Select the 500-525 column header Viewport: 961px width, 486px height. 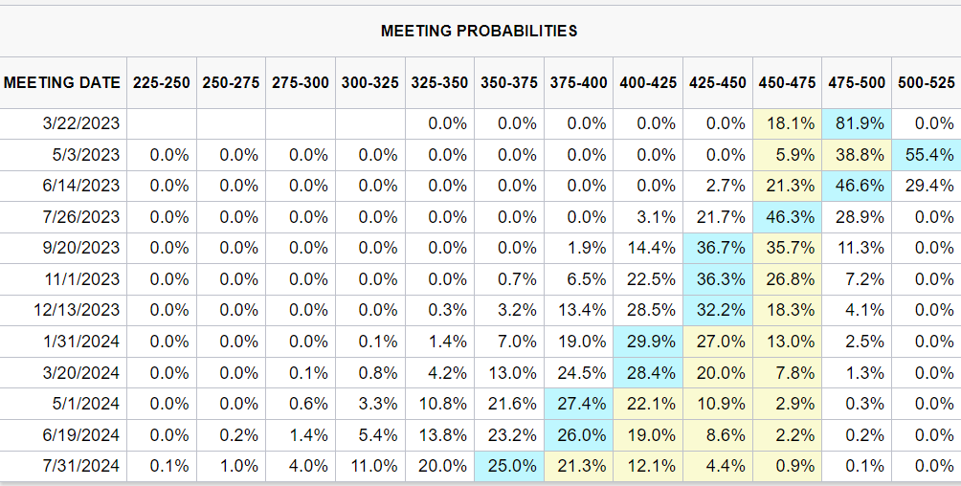point(926,83)
